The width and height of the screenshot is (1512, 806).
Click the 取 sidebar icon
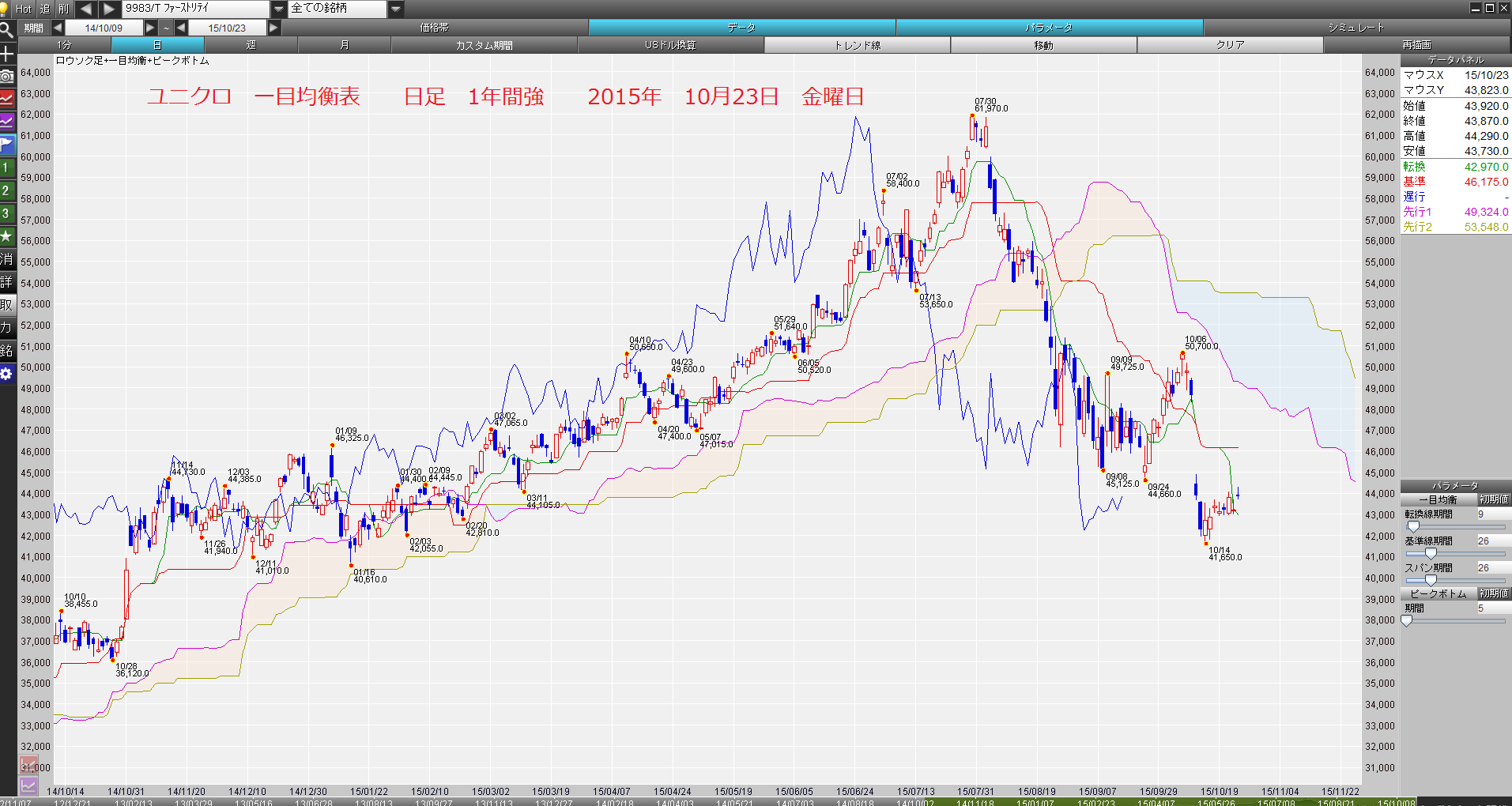(7, 305)
